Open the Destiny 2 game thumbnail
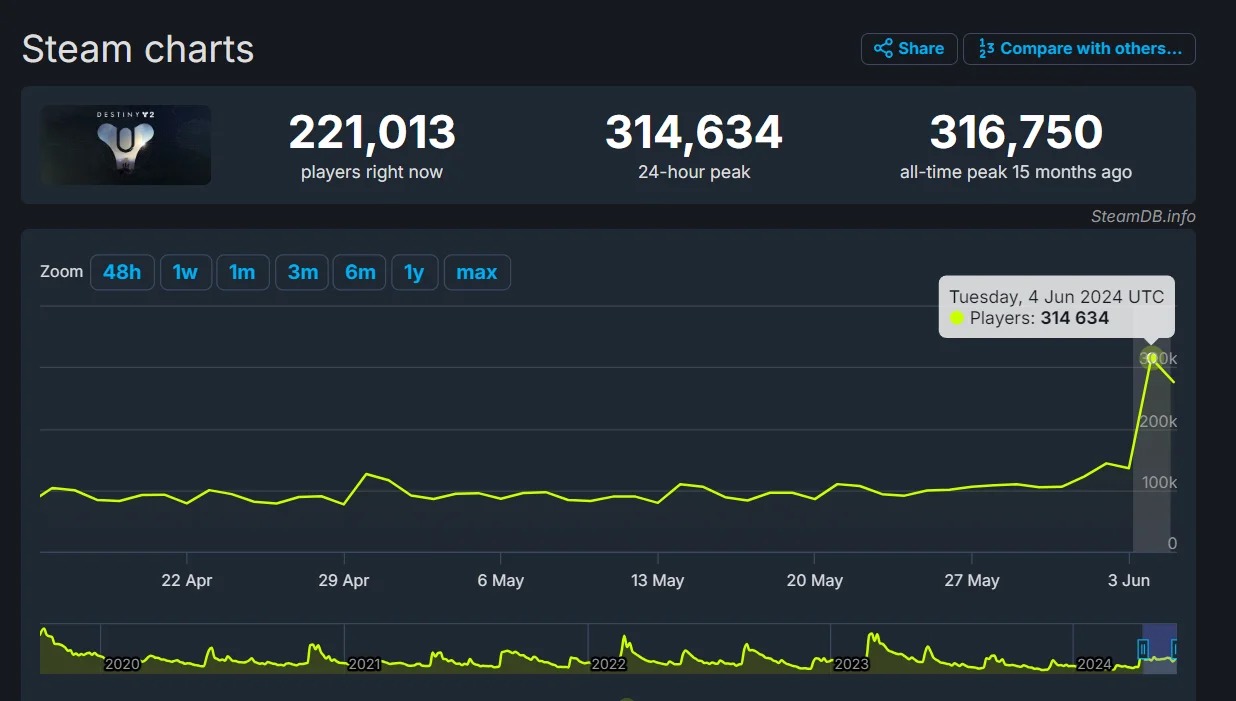1236x701 pixels. [x=126, y=145]
